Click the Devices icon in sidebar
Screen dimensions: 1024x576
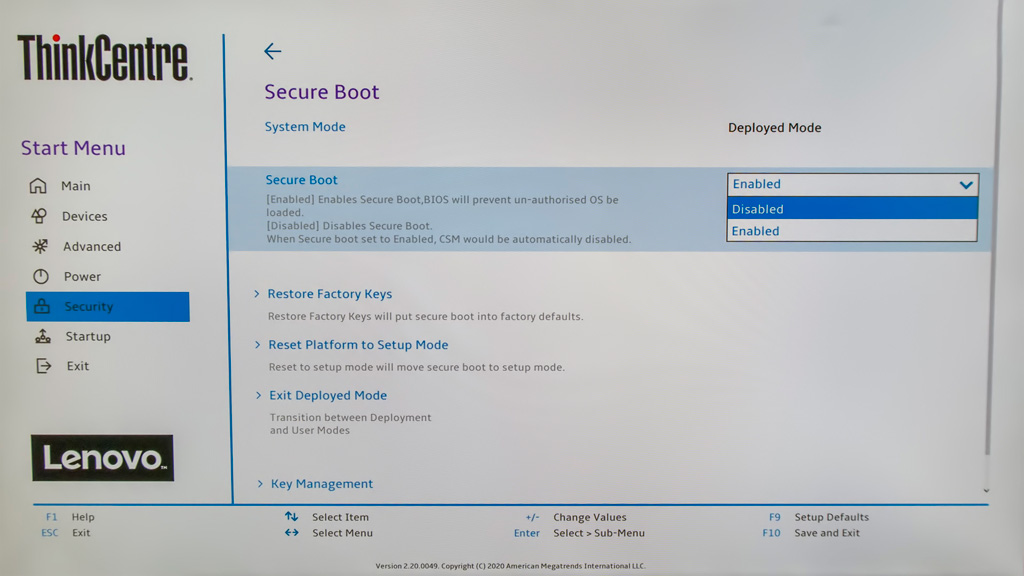tap(39, 216)
